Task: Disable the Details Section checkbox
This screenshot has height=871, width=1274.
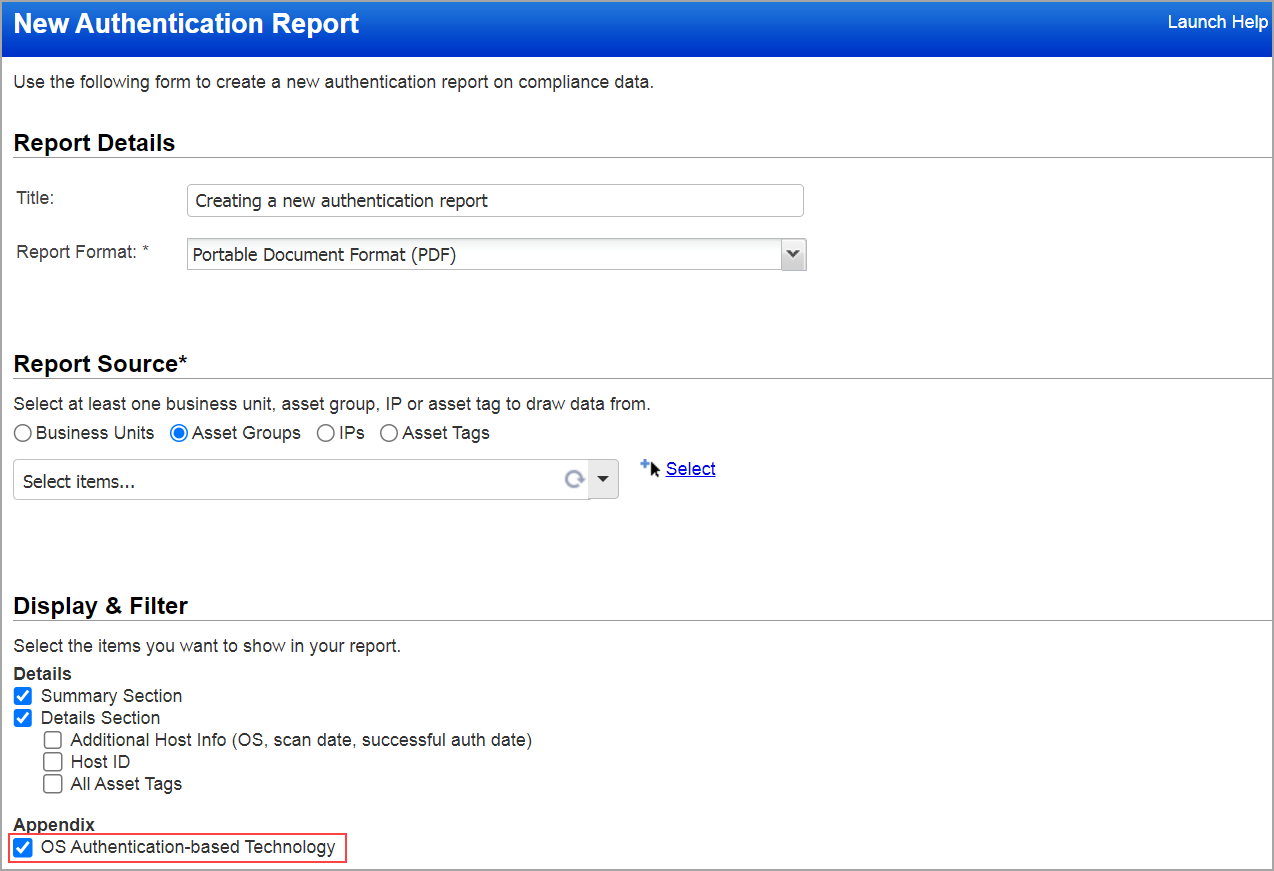Action: (x=22, y=718)
